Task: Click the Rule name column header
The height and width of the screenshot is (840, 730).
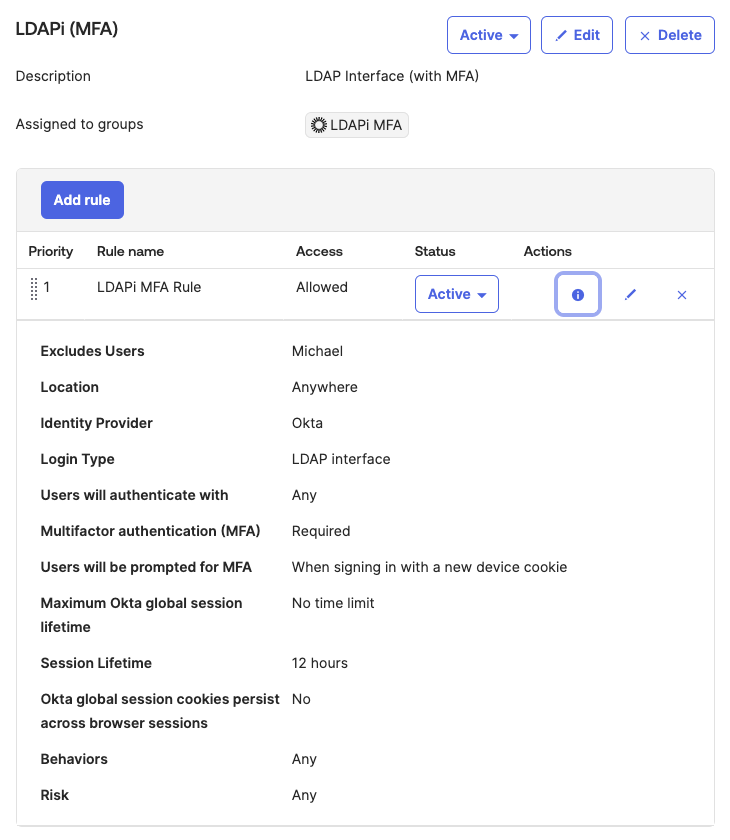Action: tap(130, 251)
